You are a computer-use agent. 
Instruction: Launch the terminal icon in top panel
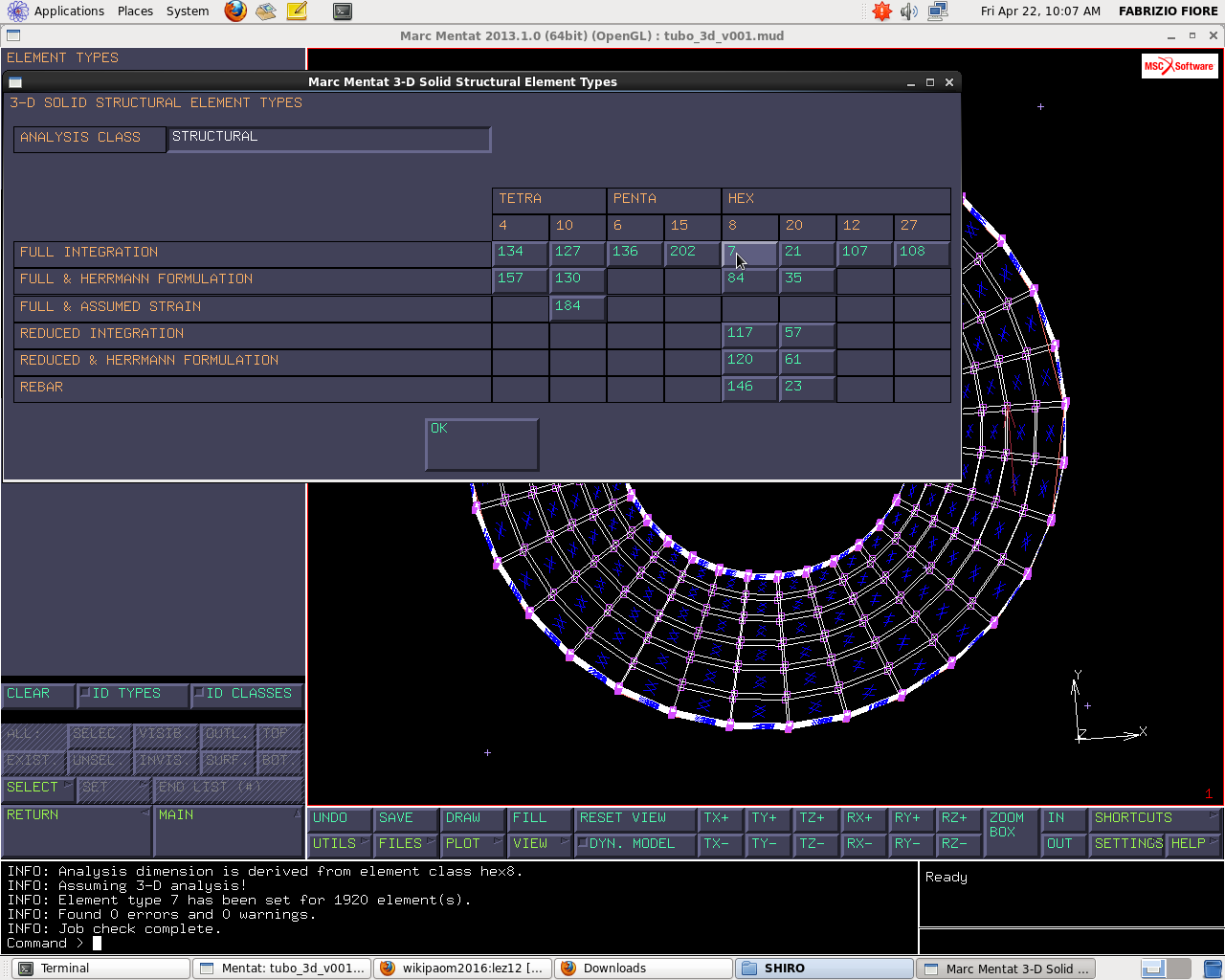[x=343, y=11]
